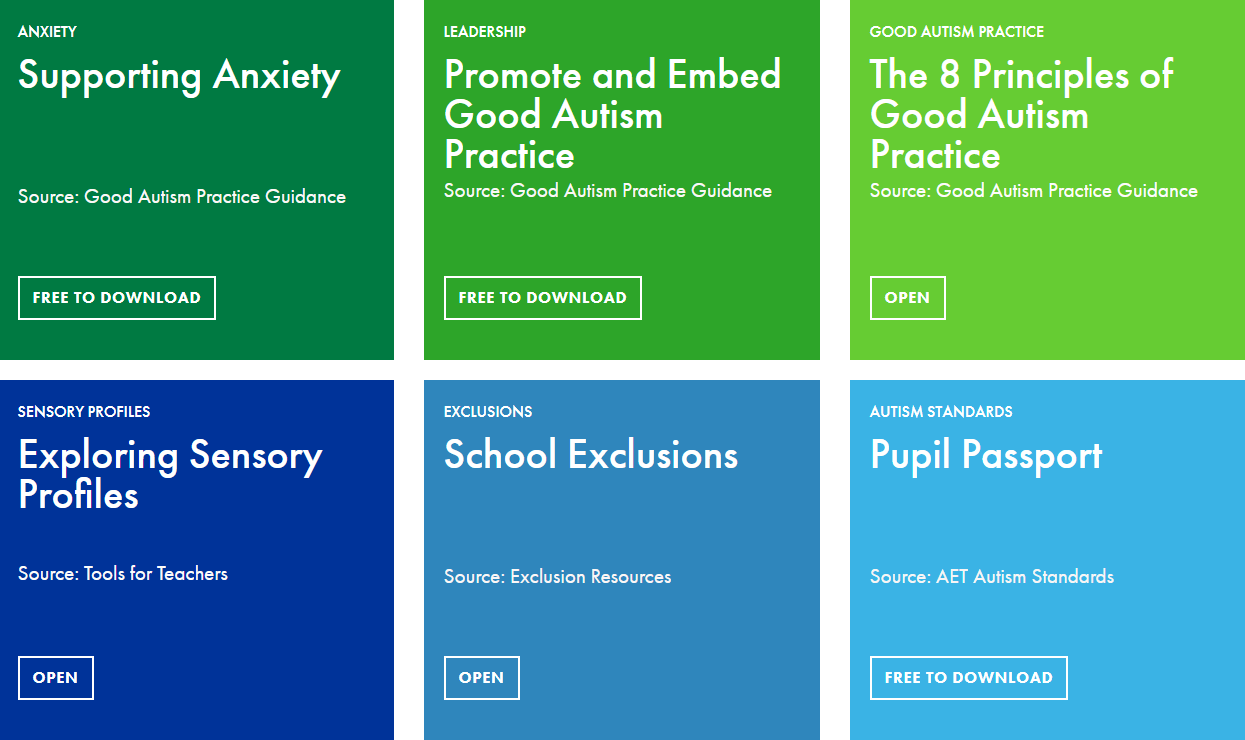Click FREE TO DOWNLOAD on the Leadership card
The height and width of the screenshot is (740, 1245).
[542, 297]
